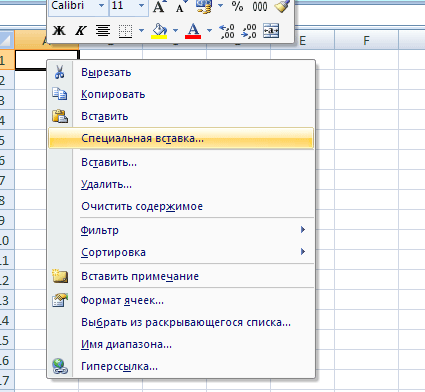
Task: Click the font color A icon
Action: 193,31
